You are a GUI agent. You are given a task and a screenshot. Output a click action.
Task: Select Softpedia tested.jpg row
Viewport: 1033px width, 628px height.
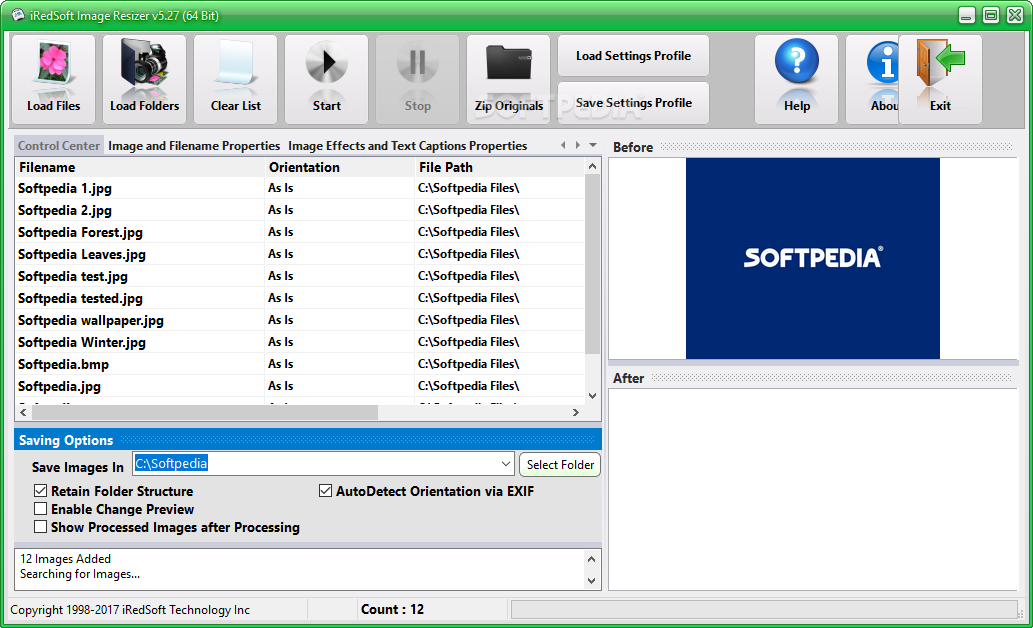pyautogui.click(x=299, y=298)
